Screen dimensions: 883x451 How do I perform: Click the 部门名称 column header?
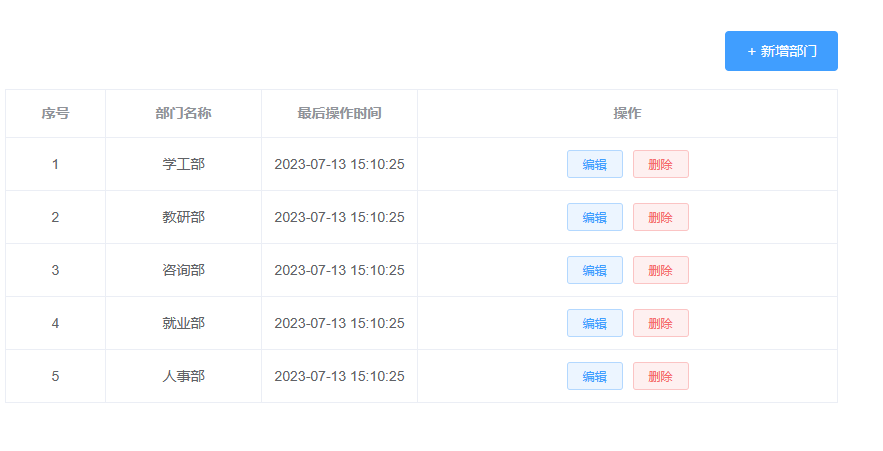(x=183, y=113)
